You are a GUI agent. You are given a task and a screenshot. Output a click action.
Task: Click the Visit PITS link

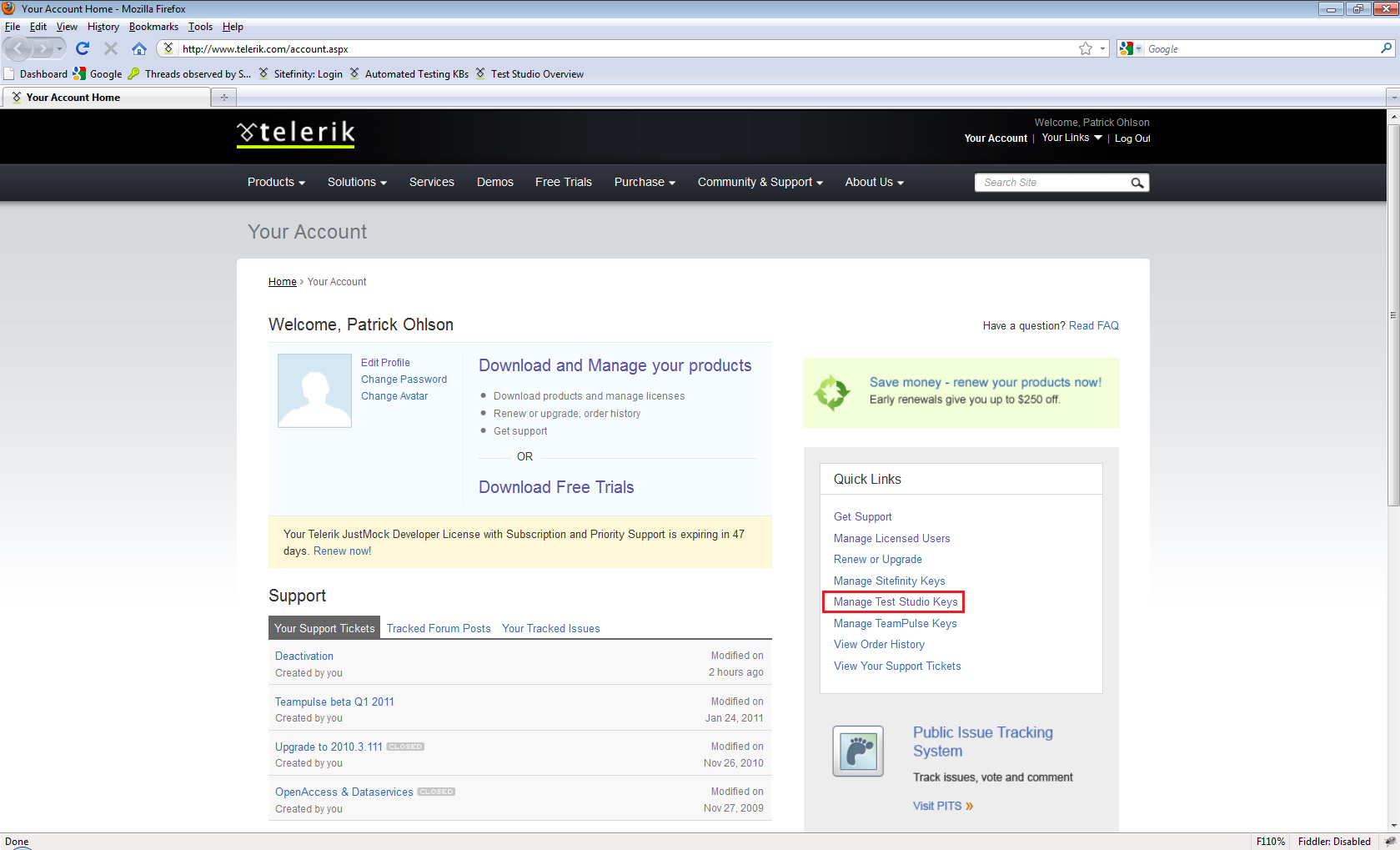(943, 806)
